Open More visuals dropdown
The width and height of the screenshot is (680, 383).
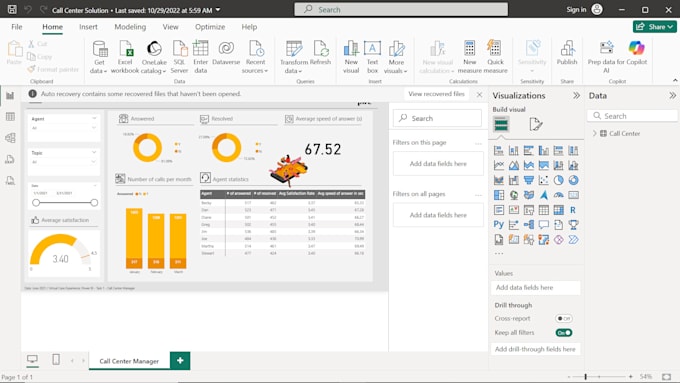(396, 57)
